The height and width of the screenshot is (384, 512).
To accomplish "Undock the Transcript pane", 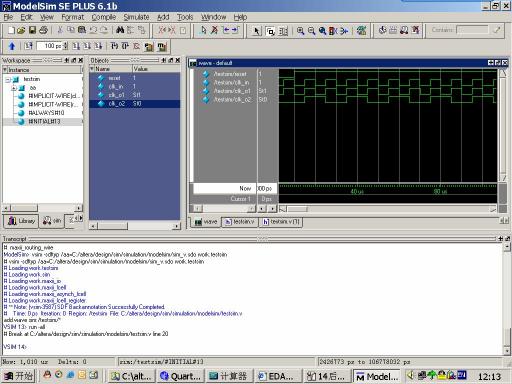I will 507,239.
